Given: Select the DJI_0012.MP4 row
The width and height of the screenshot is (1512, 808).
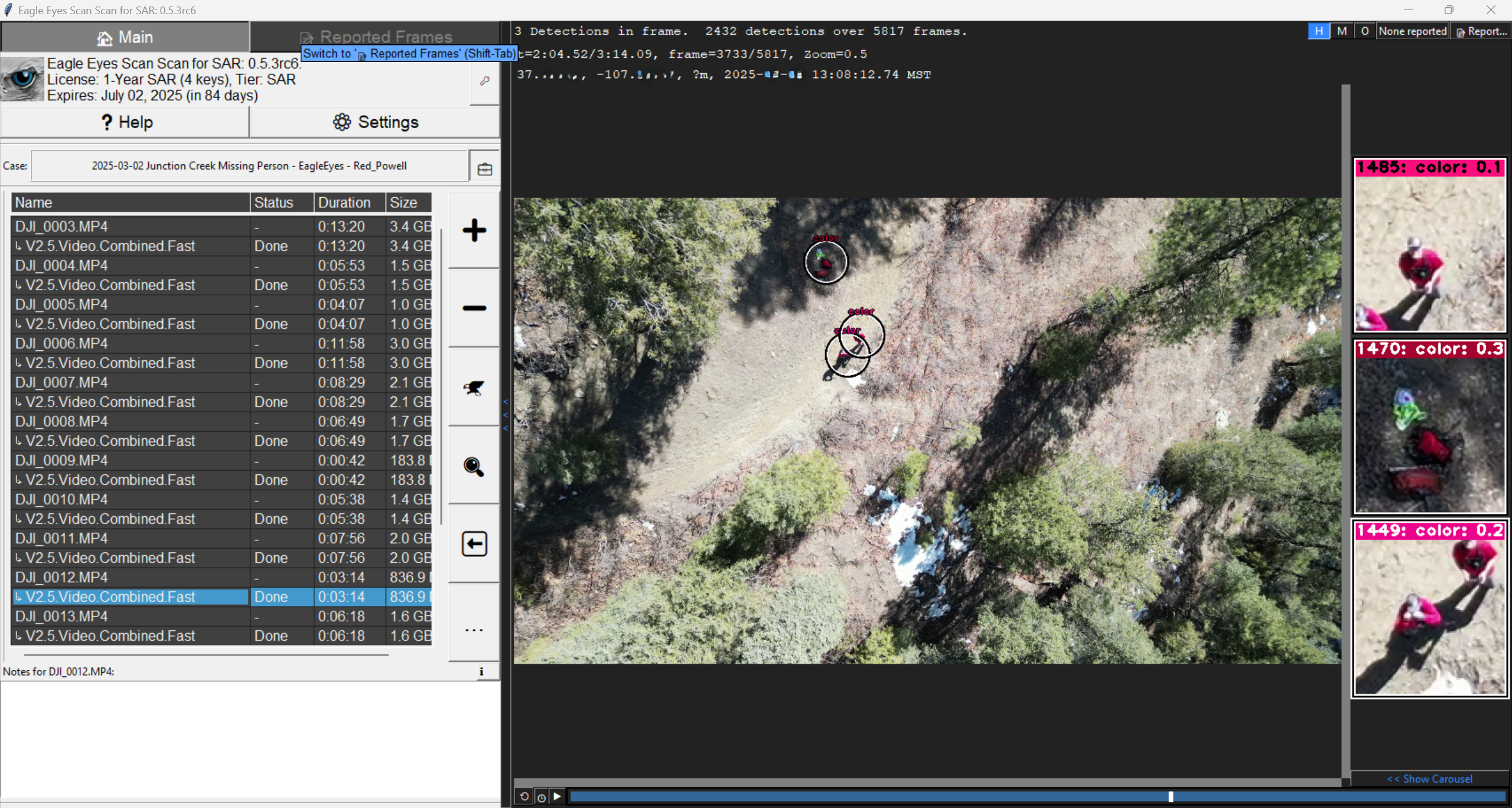Looking at the screenshot, I should click(221, 577).
